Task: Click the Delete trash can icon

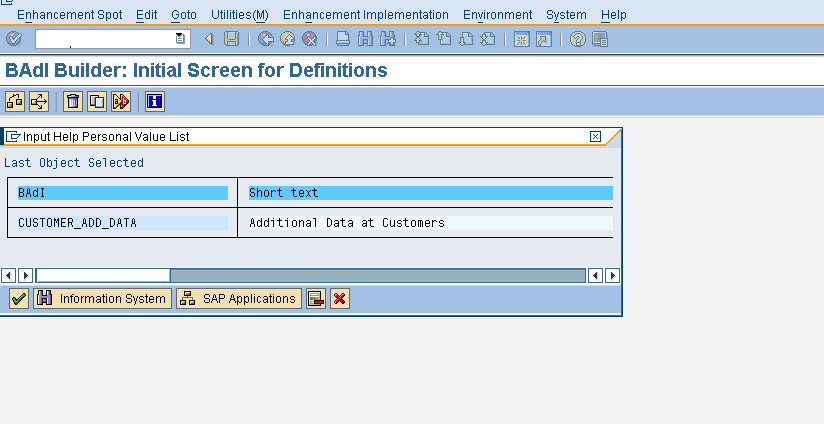Action: tap(73, 101)
